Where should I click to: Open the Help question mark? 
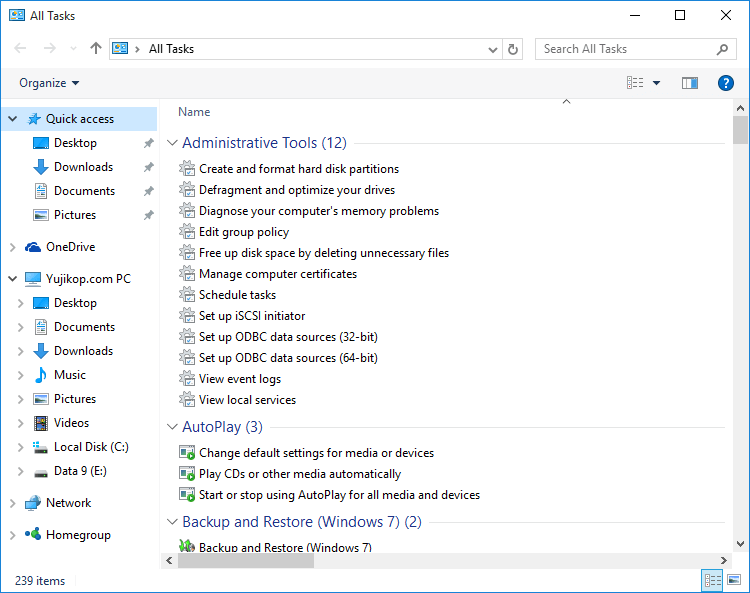coord(726,83)
